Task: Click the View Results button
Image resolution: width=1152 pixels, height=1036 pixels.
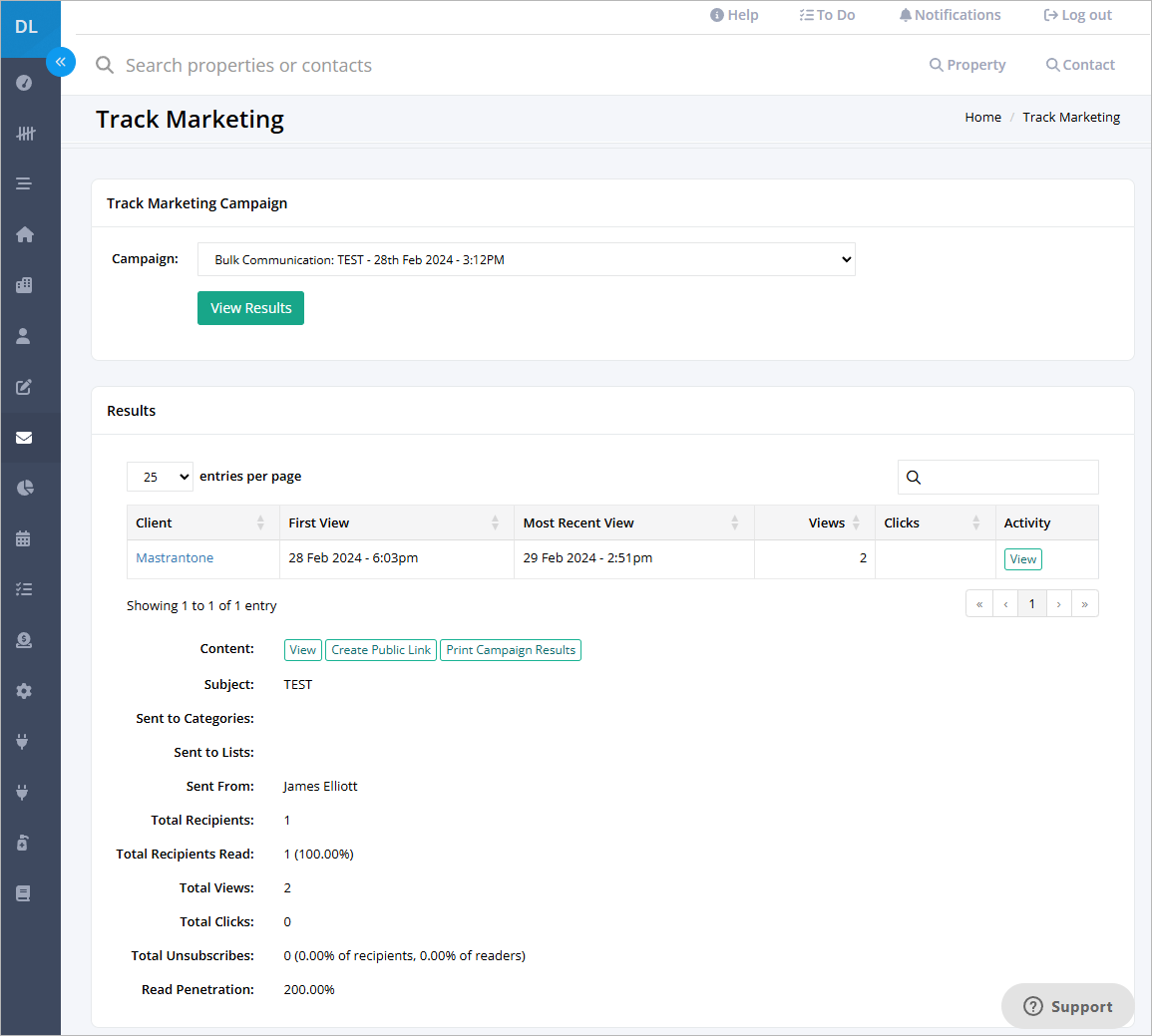Action: click(x=250, y=308)
